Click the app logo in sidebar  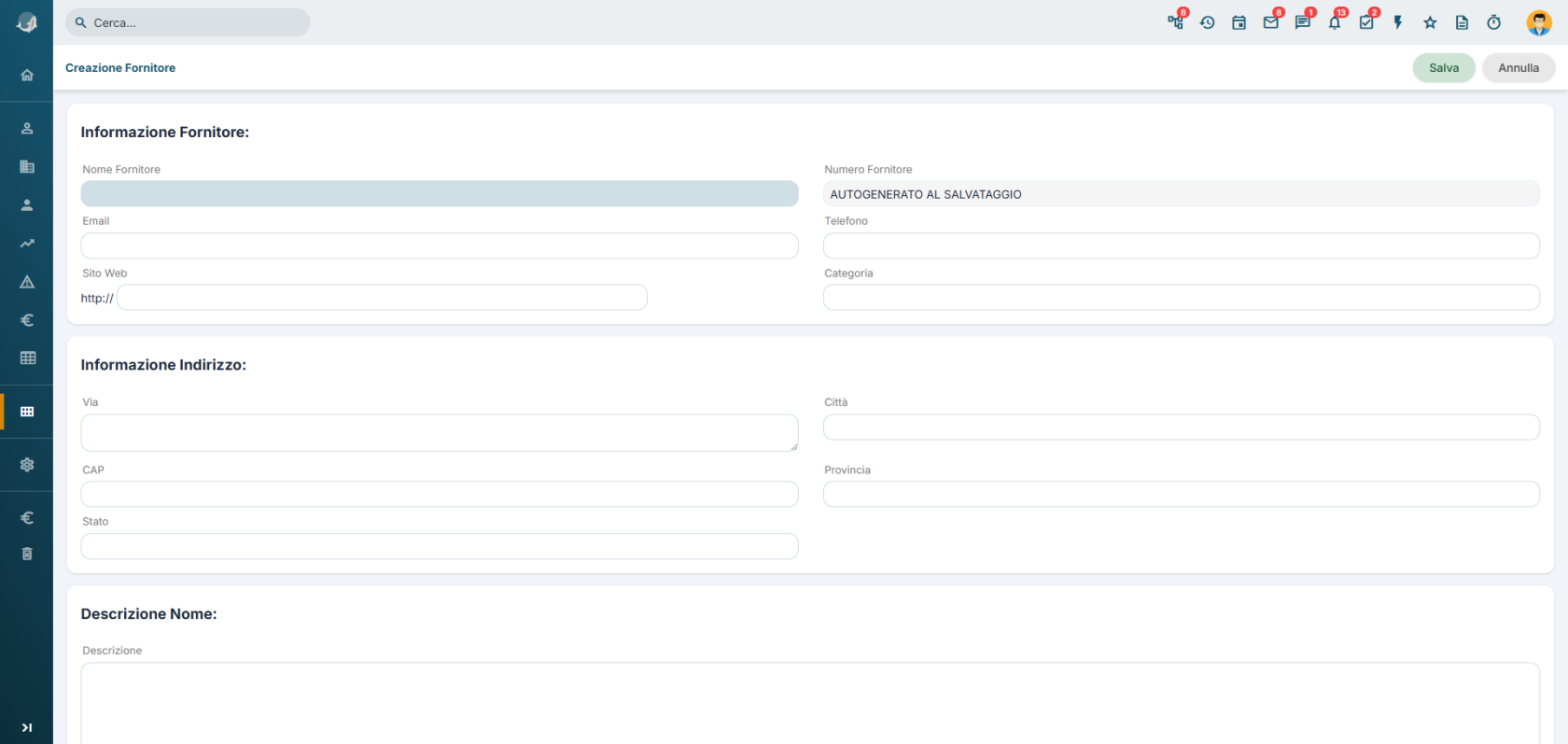27,23
